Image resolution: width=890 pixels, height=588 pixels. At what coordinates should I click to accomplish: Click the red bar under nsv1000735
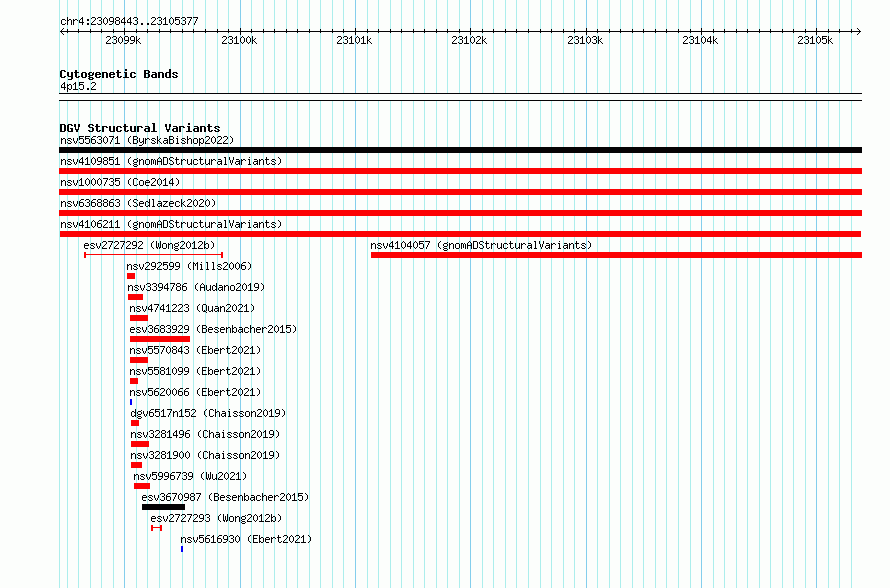460,192
